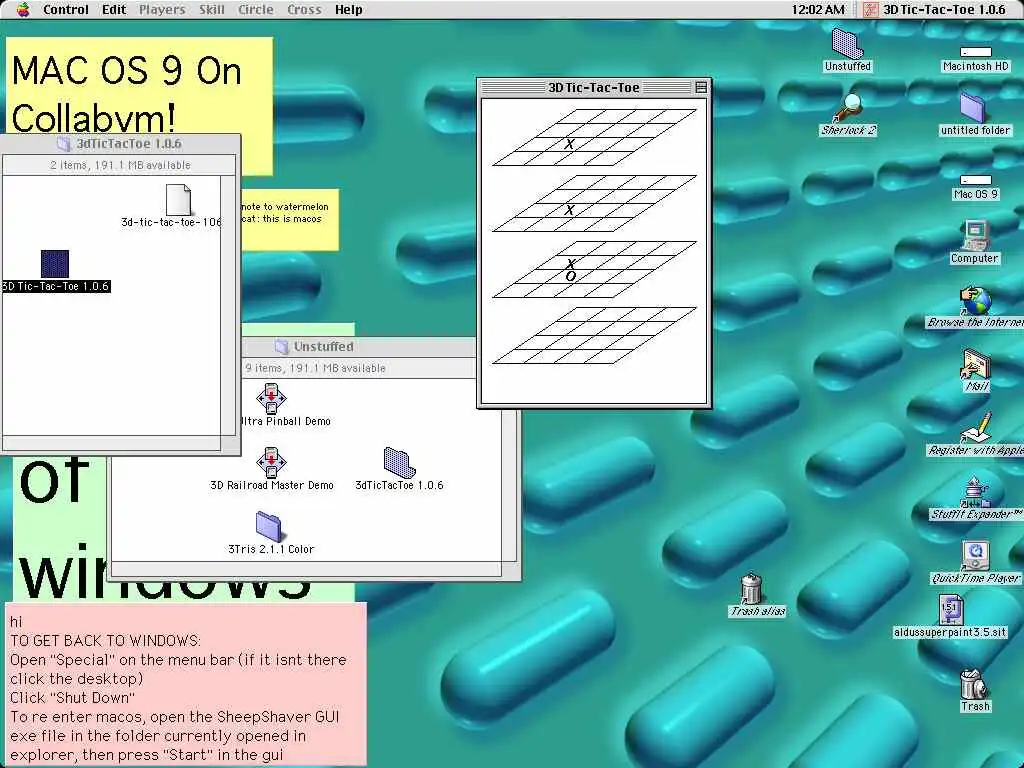
Task: Click the 'MAC OS 9 On Collabvm!' sticky note
Action: coord(139,86)
